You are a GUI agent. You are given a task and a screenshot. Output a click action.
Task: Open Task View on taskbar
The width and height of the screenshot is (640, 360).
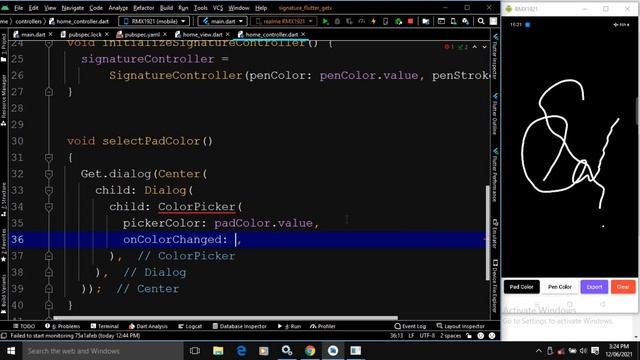195,351
